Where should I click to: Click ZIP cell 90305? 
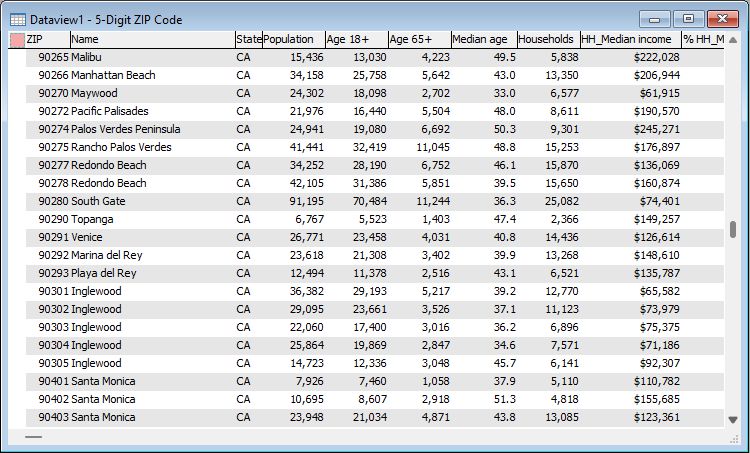54,364
